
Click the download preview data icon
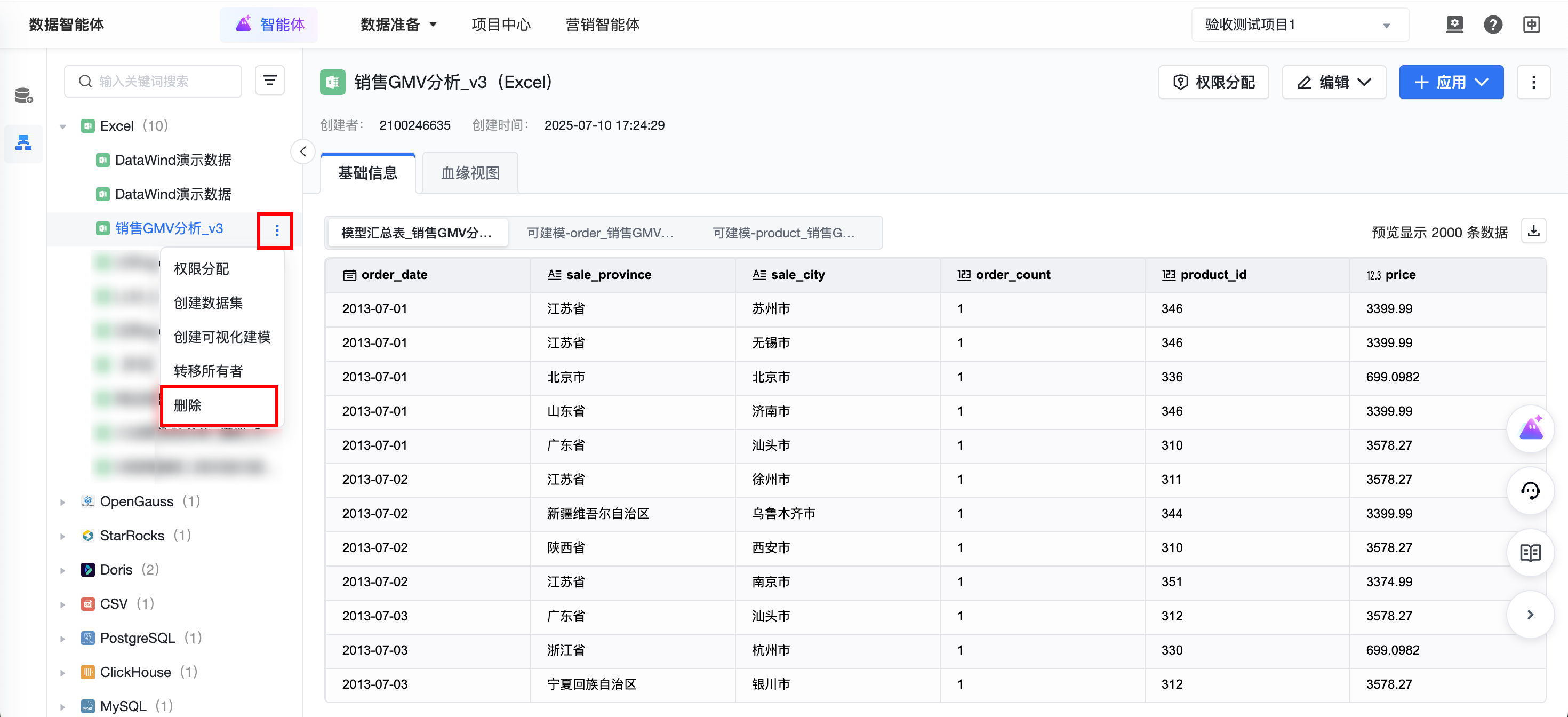coord(1533,232)
